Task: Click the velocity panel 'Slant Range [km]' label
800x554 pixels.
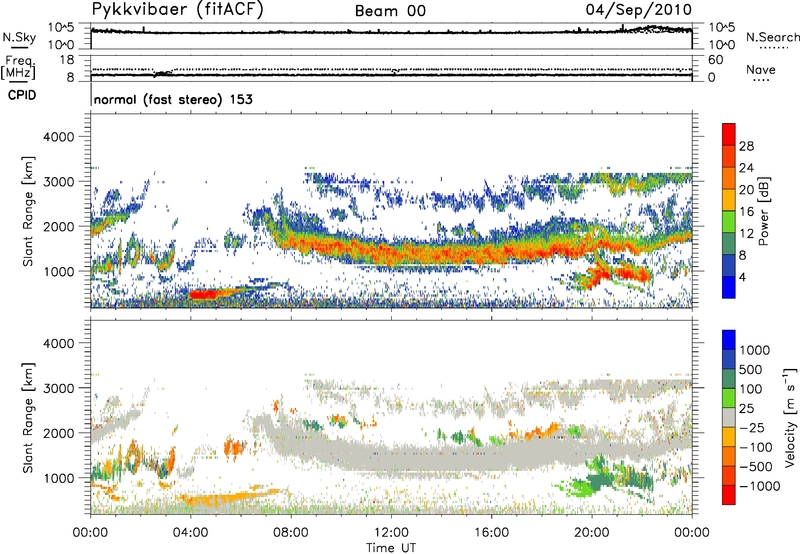Action: (29, 417)
